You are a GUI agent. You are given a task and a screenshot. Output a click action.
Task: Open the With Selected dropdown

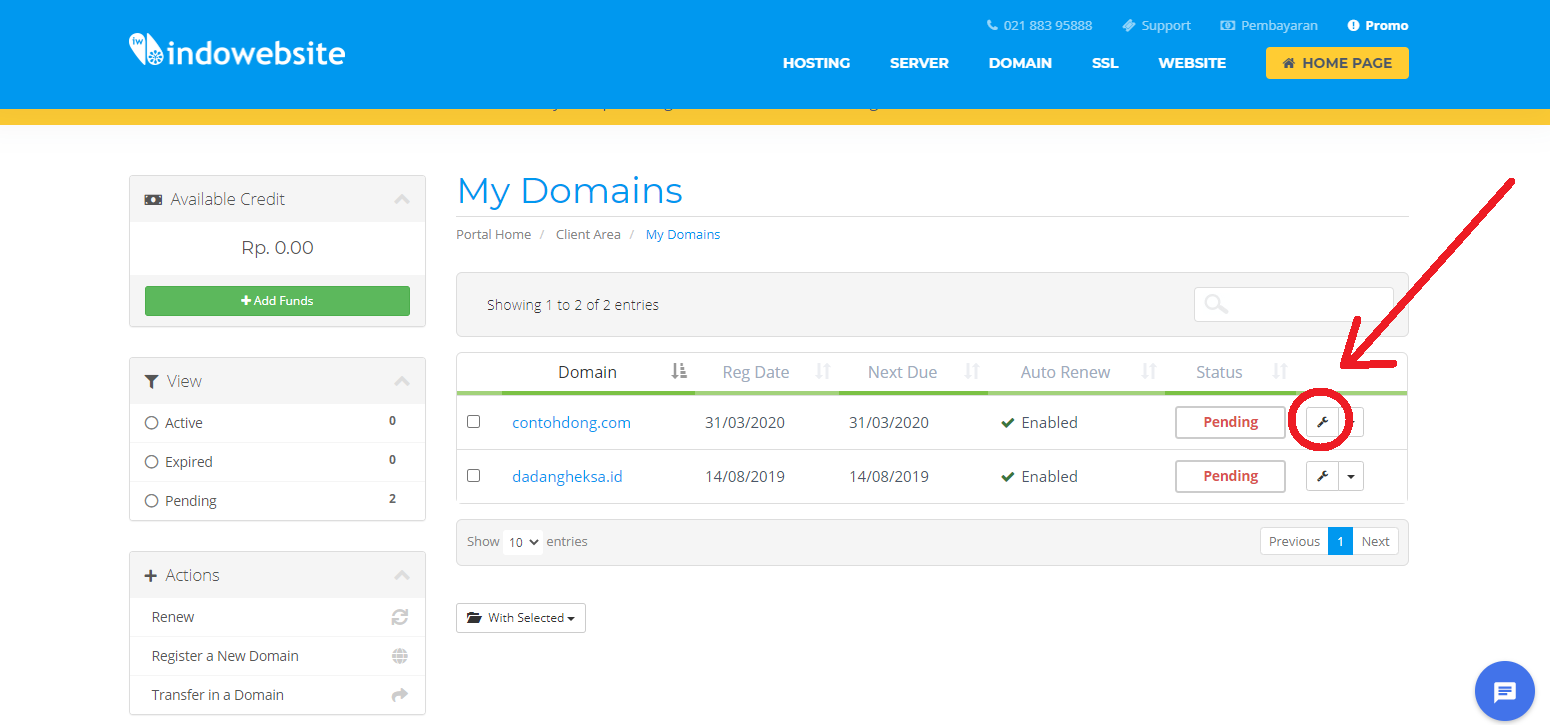(520, 617)
